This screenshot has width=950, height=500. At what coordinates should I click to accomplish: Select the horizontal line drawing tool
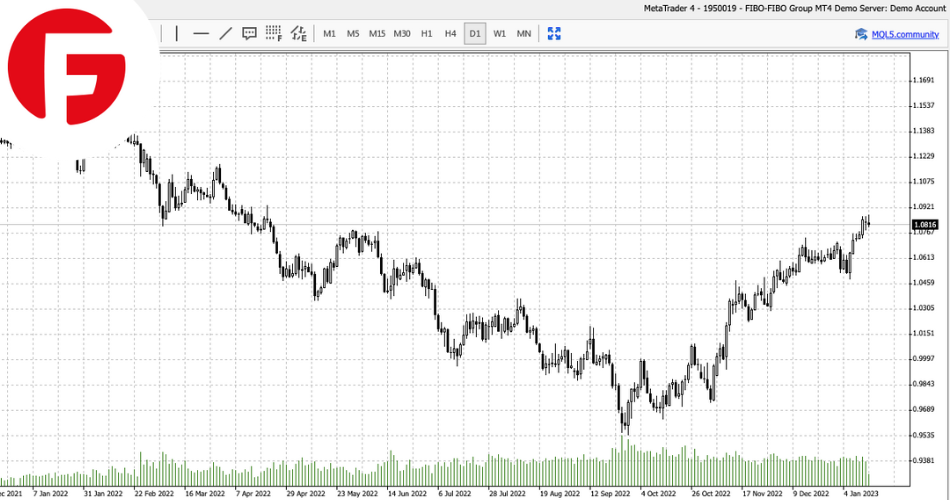click(x=201, y=34)
